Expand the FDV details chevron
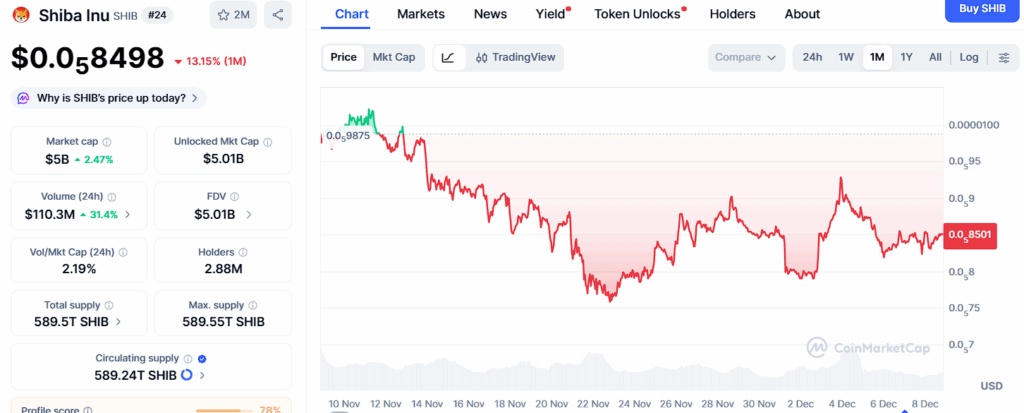The image size is (1024, 413). tap(249, 214)
